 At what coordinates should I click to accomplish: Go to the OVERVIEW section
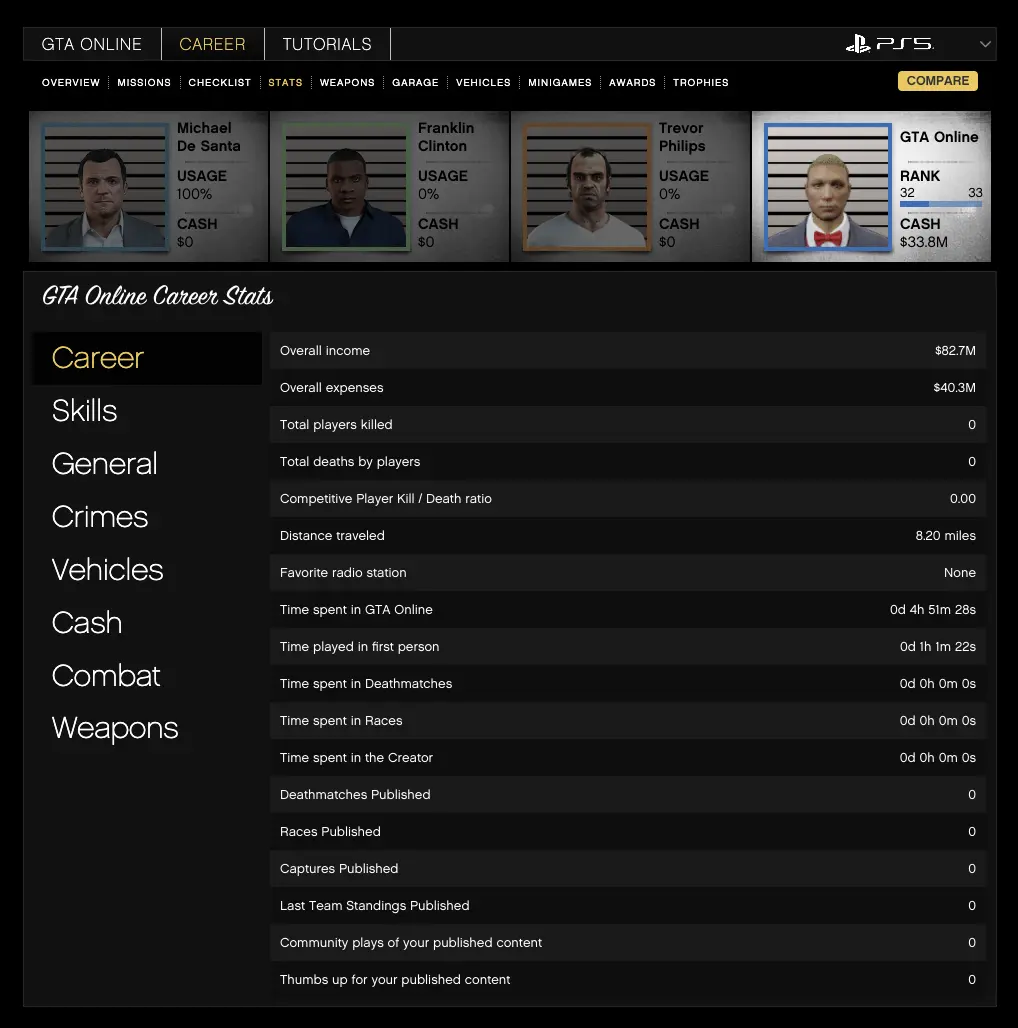(x=71, y=83)
